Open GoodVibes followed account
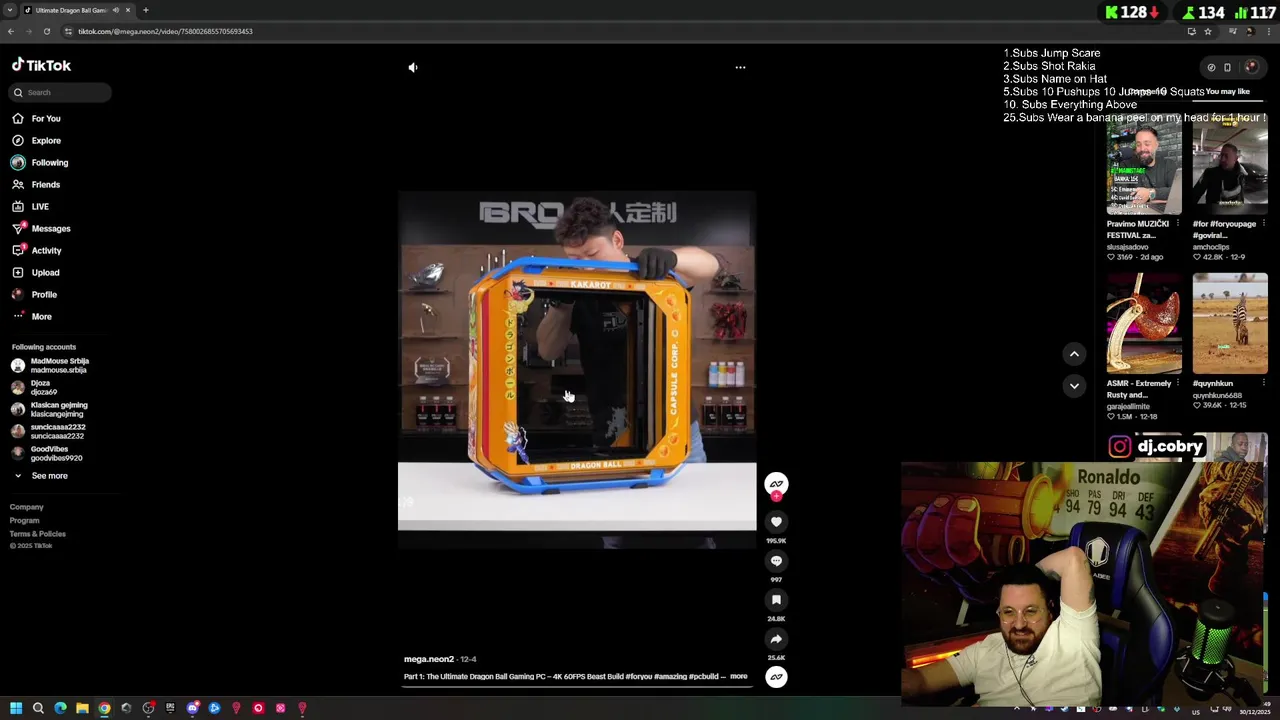1280x720 pixels. (x=48, y=453)
